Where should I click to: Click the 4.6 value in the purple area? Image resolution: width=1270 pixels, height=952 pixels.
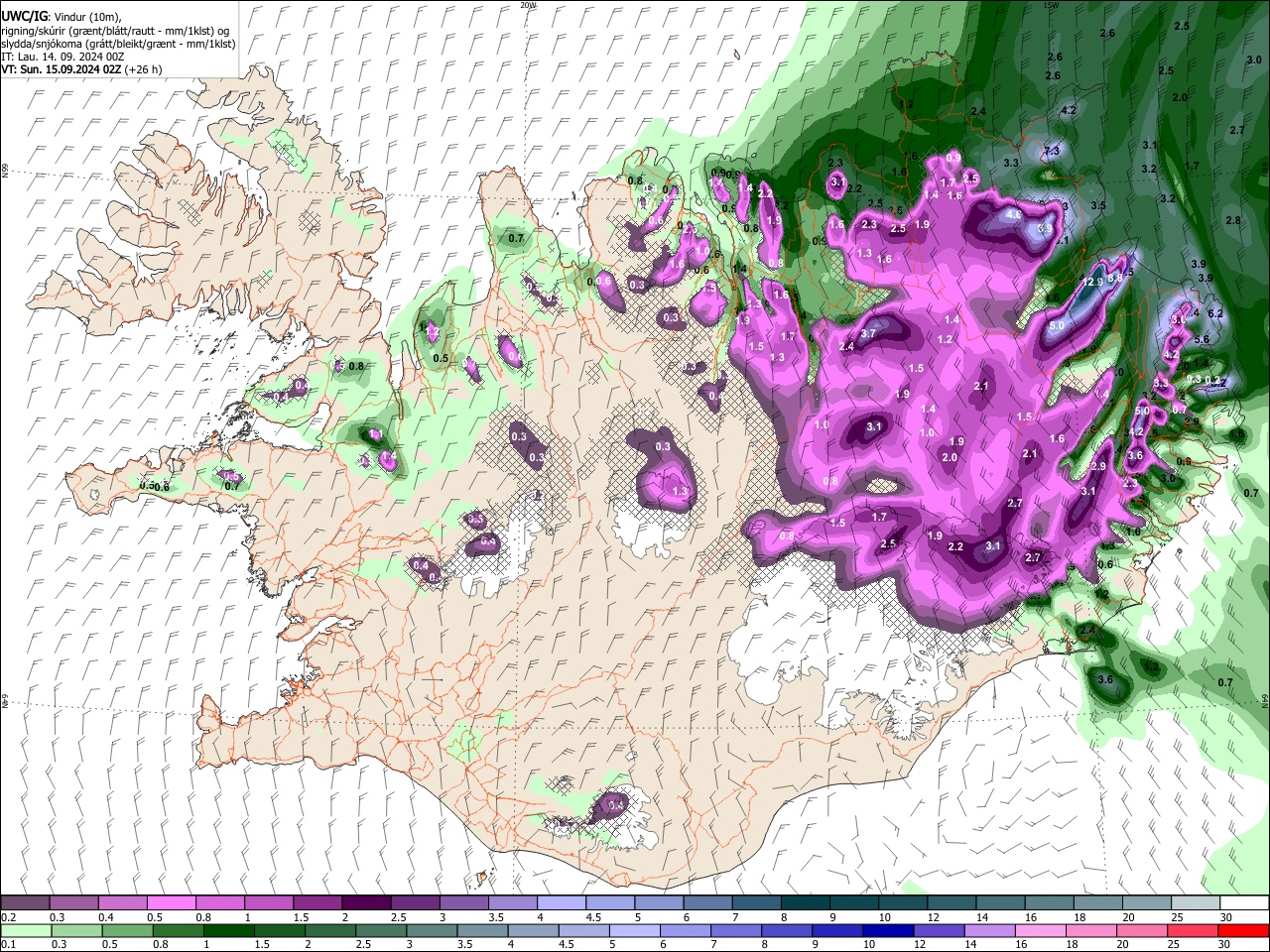[x=1014, y=213]
